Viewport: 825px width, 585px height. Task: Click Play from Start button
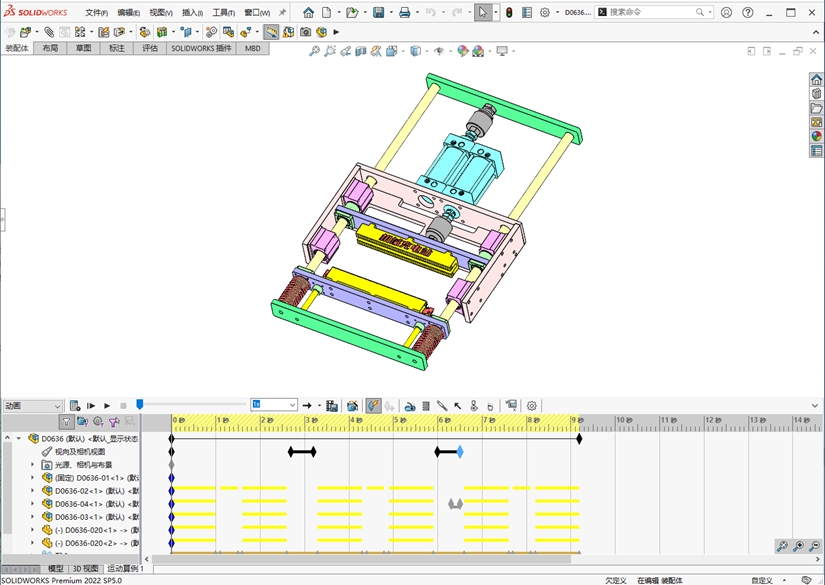pos(91,406)
